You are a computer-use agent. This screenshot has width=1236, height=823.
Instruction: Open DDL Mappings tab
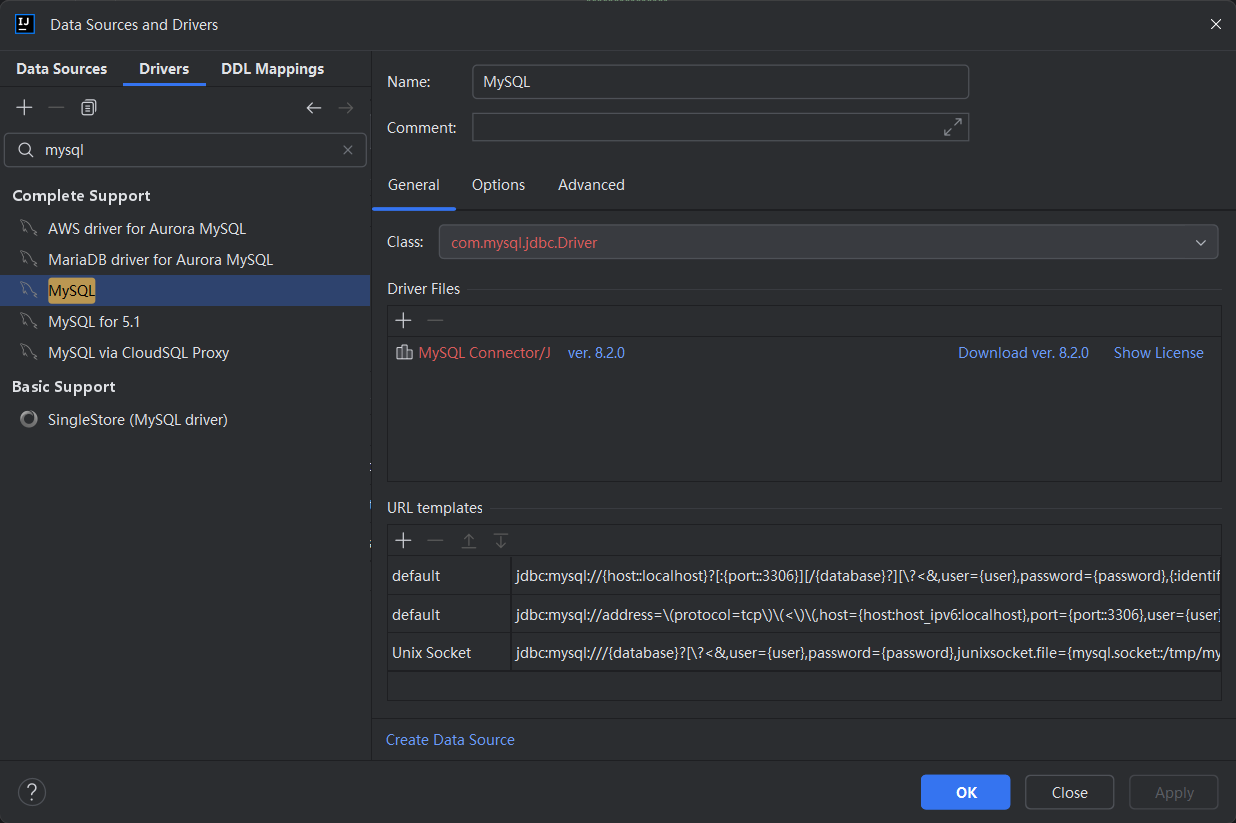click(272, 69)
